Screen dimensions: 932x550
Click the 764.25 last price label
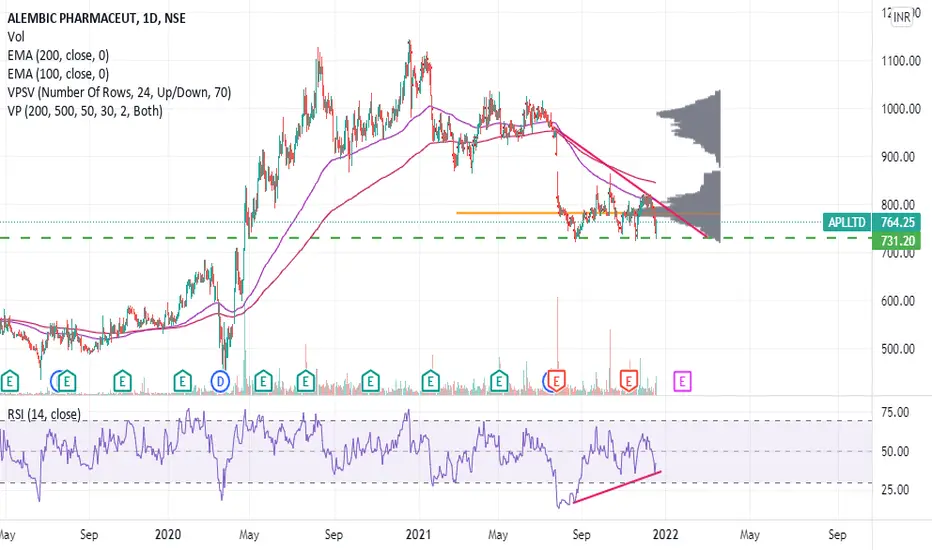[897, 222]
